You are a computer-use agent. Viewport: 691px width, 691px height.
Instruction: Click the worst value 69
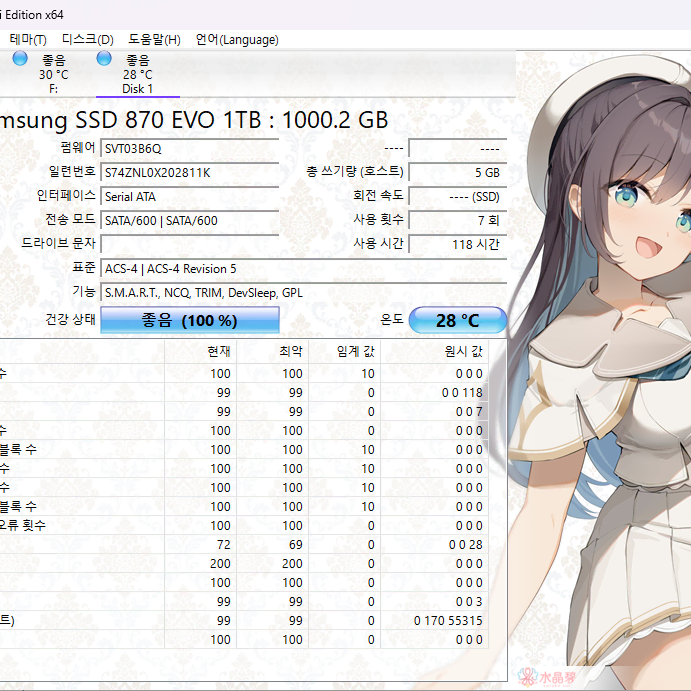(x=296, y=545)
